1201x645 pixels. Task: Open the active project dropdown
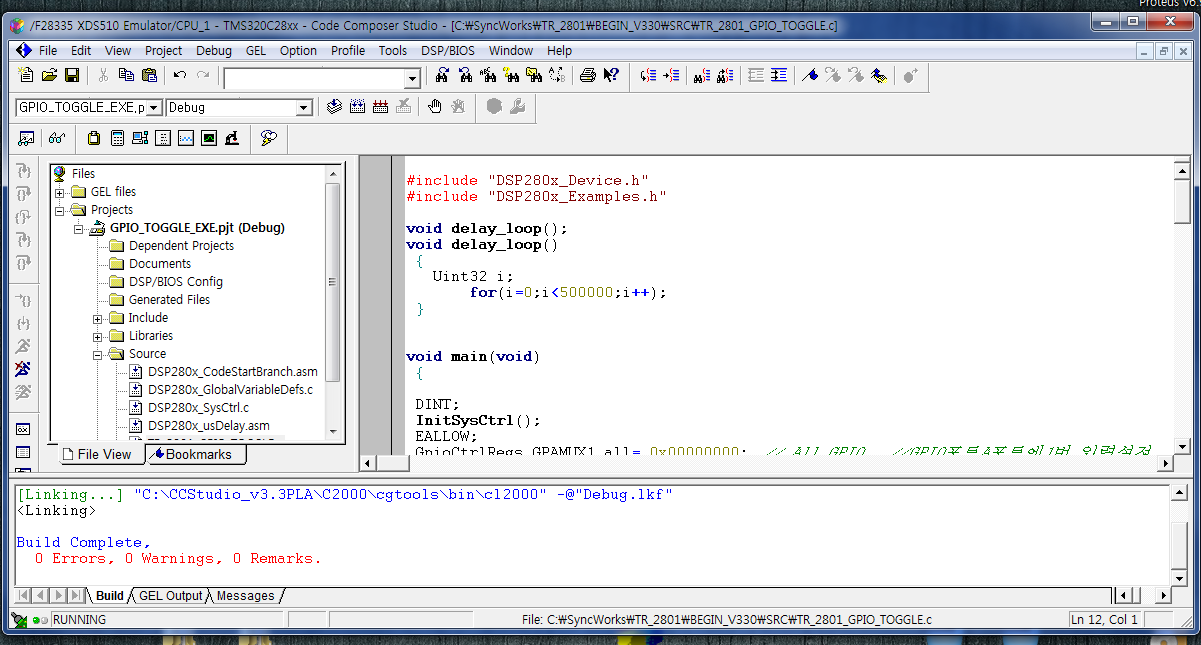pyautogui.click(x=155, y=107)
